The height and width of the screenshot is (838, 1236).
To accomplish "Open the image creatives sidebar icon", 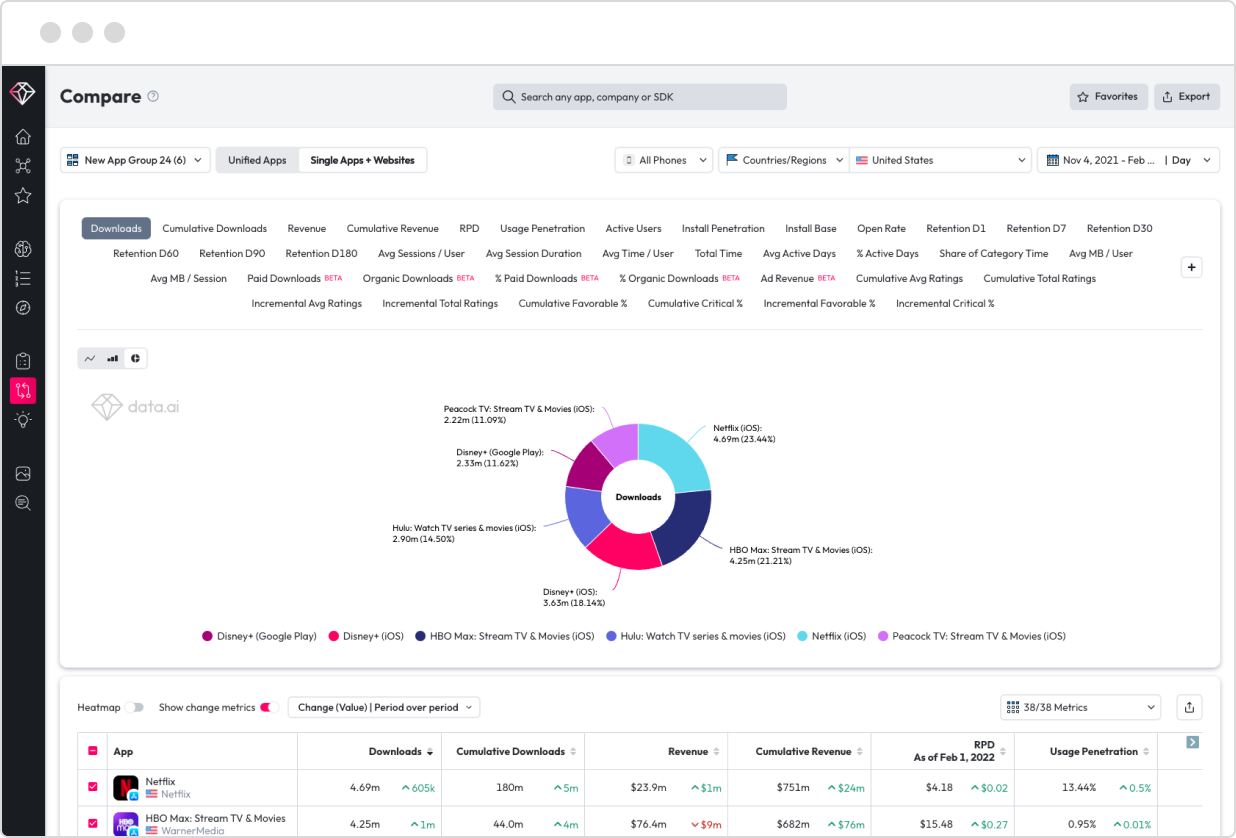I will [23, 473].
